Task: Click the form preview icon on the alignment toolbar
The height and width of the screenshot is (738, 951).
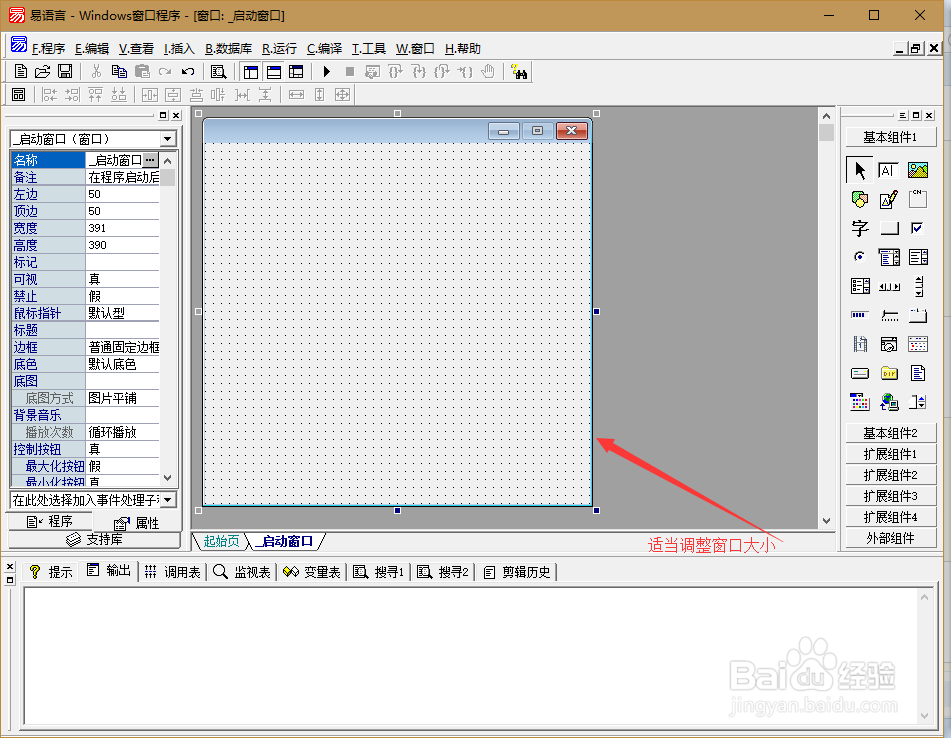Action: 19,95
